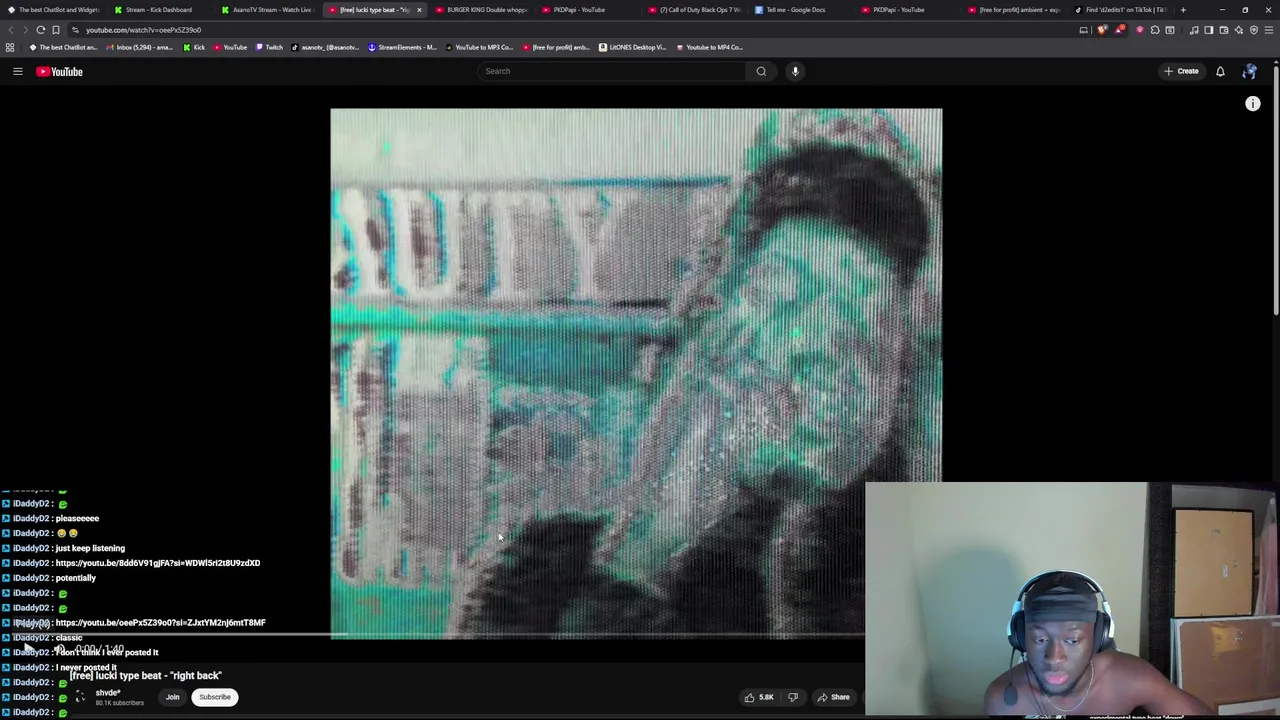Click the cast screen icon in toolbar
1280x720 pixels.
click(x=1084, y=30)
